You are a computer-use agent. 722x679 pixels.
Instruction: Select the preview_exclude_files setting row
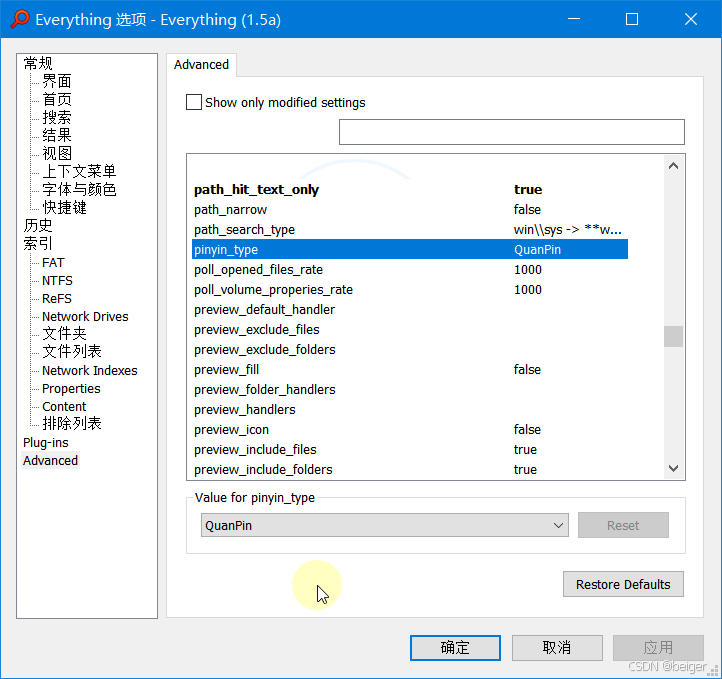tap(410, 330)
